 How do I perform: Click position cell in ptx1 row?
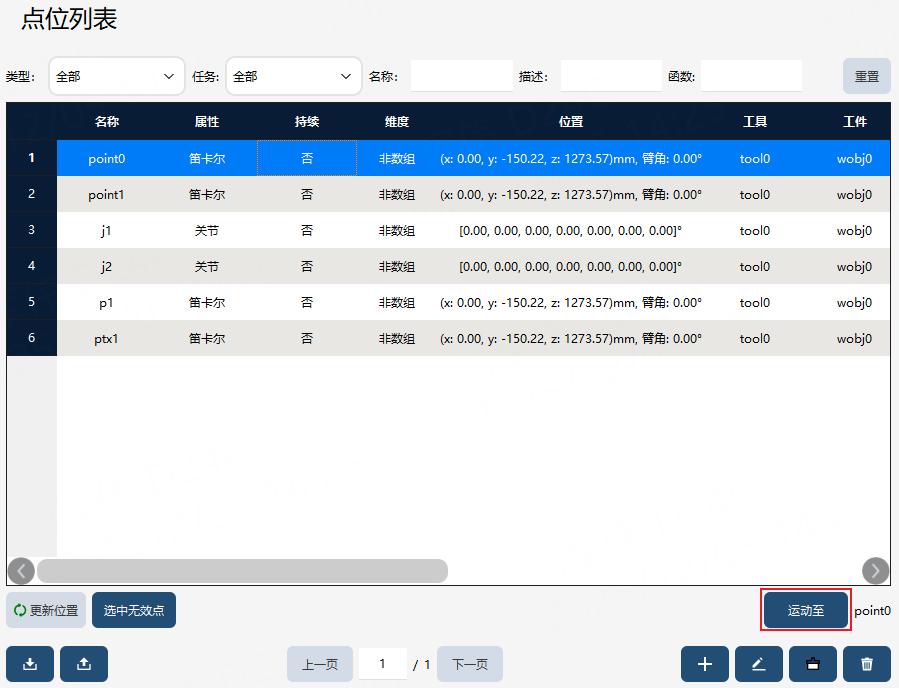(x=571, y=338)
